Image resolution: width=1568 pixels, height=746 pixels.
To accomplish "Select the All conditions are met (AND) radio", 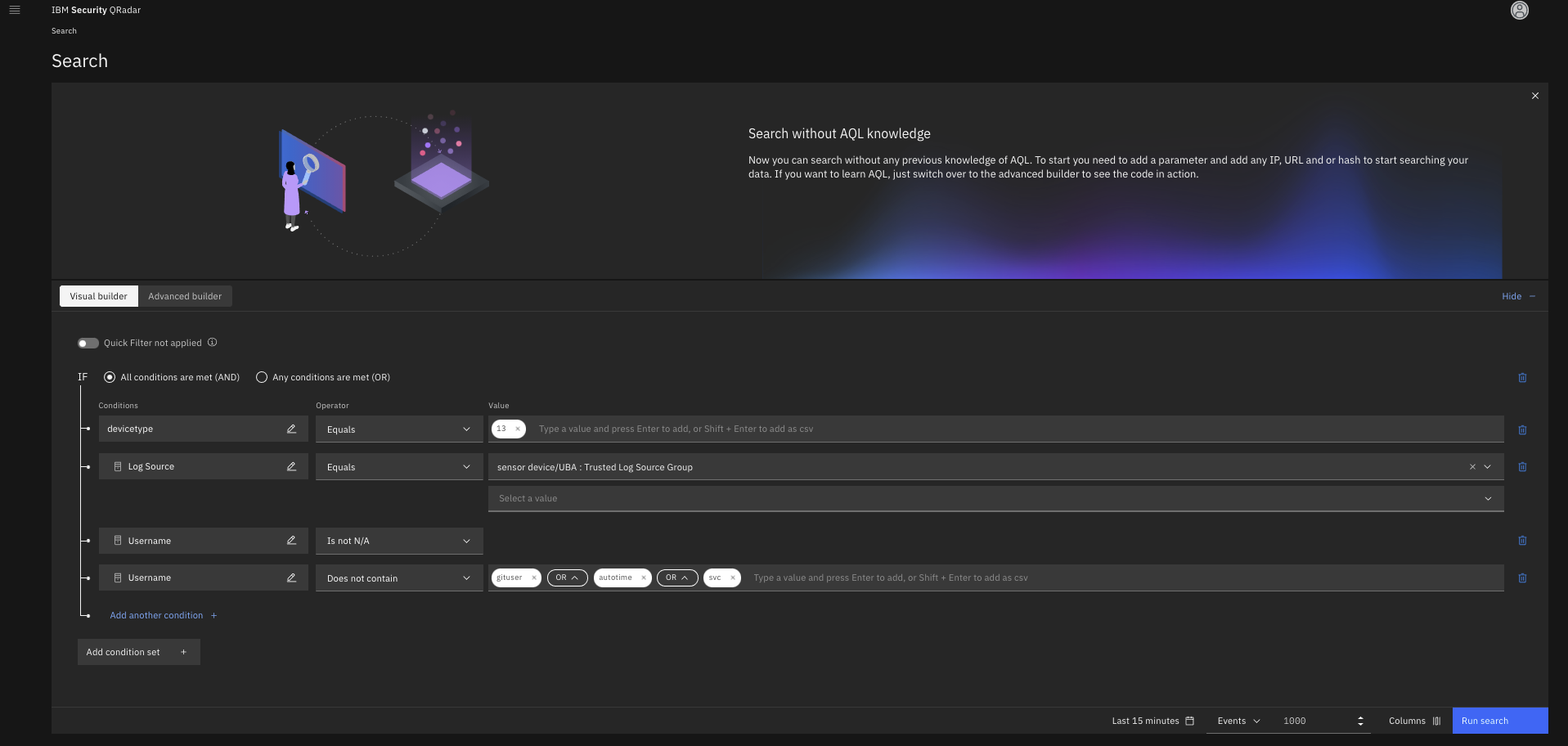I will click(x=110, y=377).
